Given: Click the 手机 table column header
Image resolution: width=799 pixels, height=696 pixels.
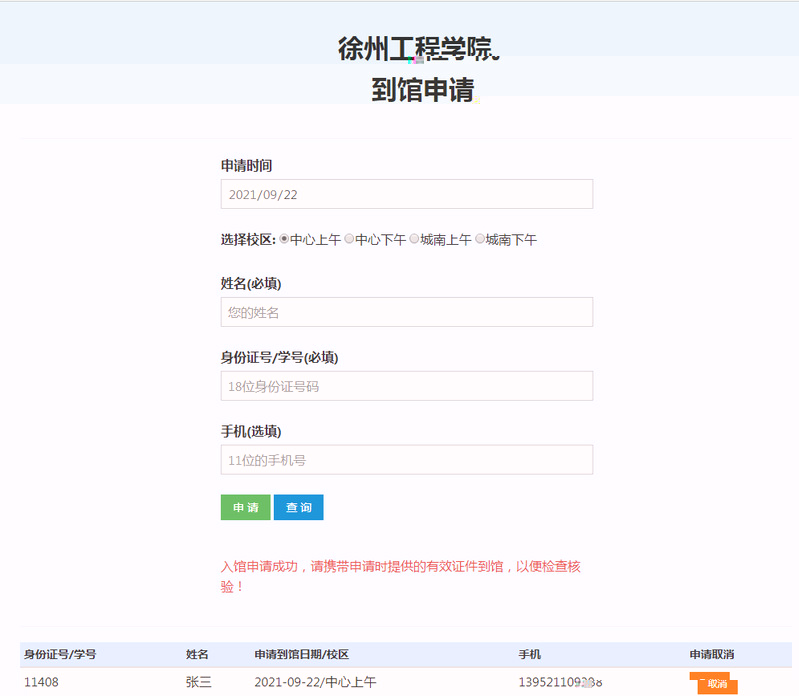Looking at the screenshot, I should tap(529, 654).
